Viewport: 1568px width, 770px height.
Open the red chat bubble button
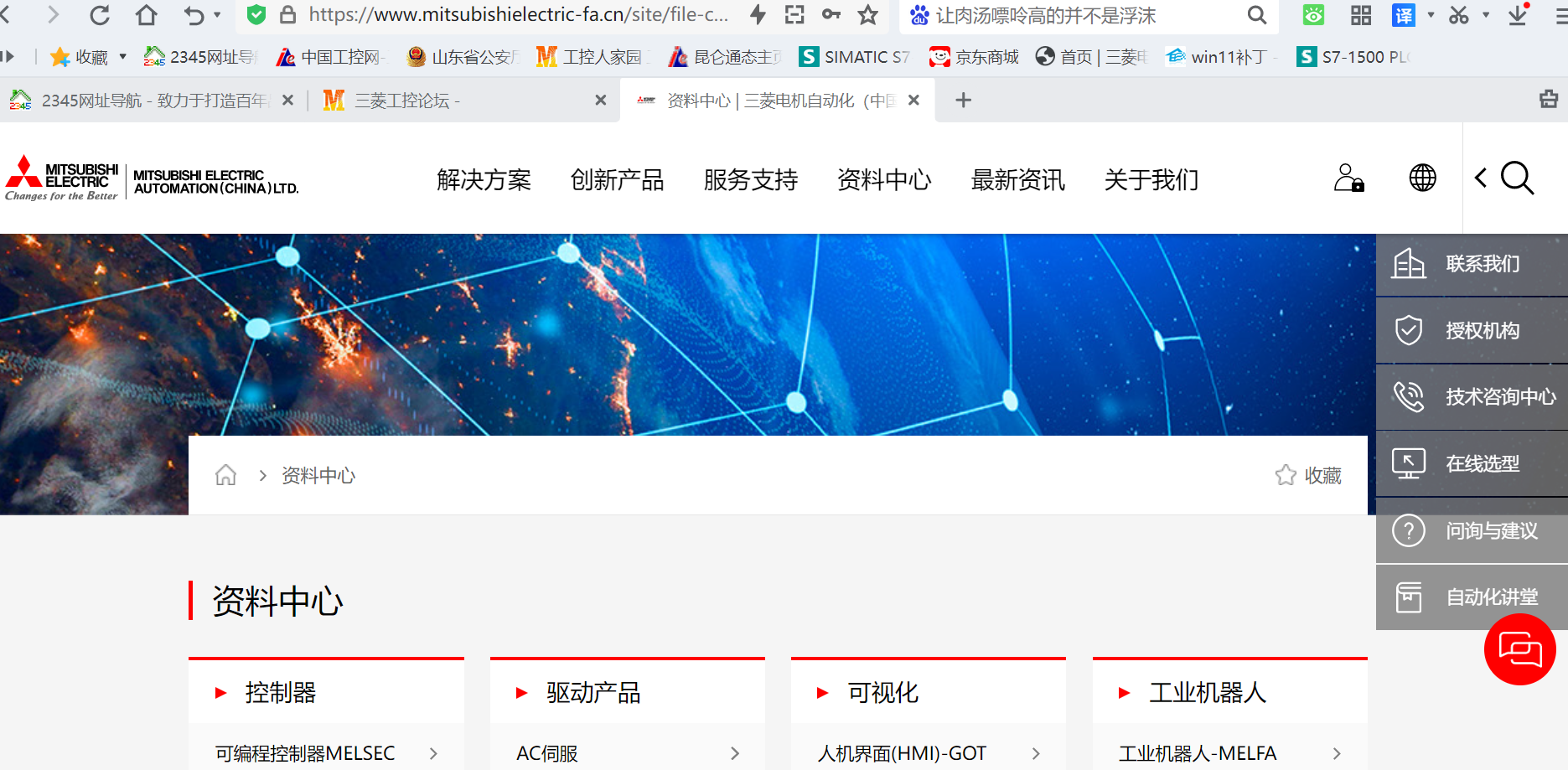point(1519,649)
